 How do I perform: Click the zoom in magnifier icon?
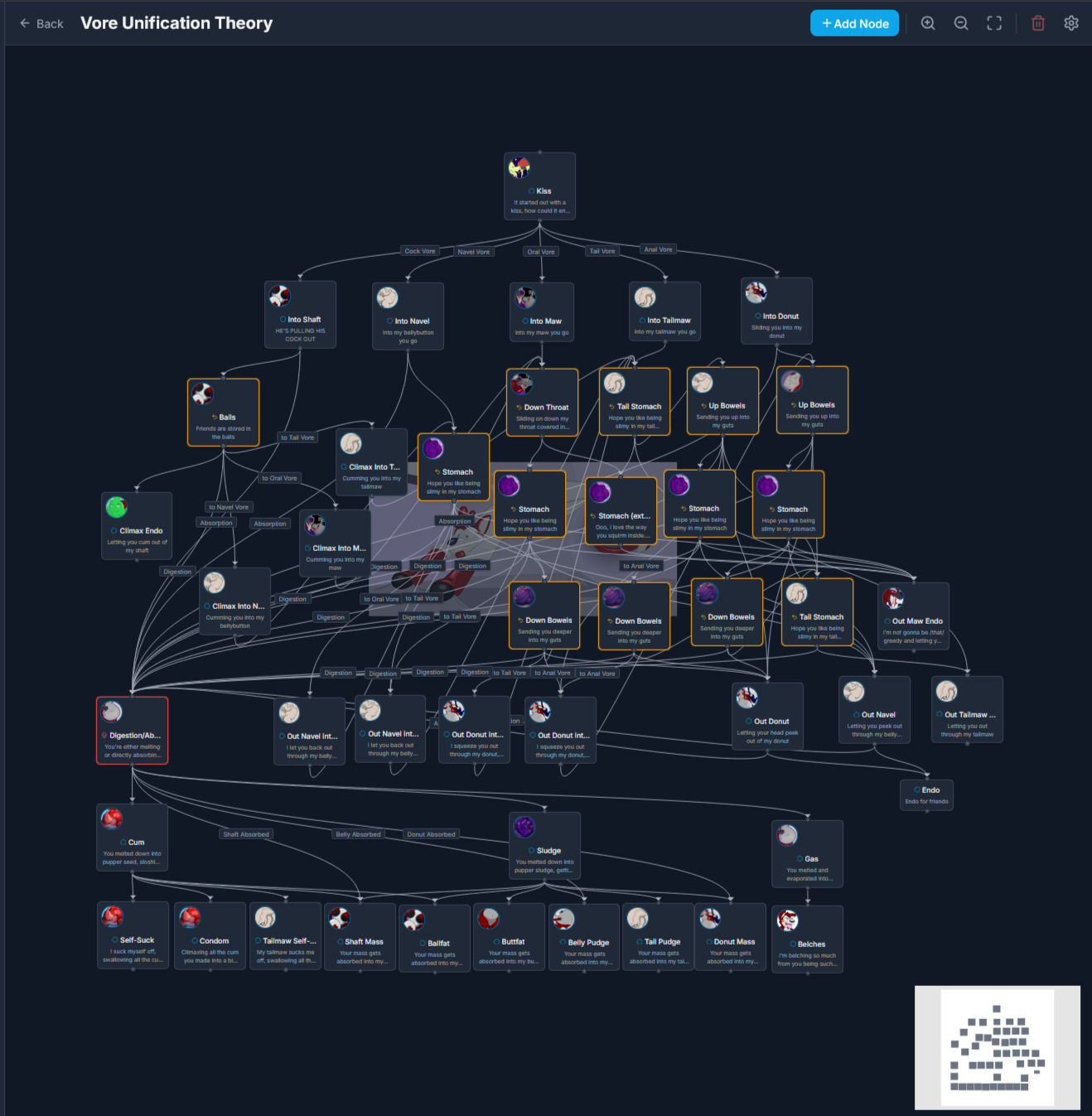point(928,23)
